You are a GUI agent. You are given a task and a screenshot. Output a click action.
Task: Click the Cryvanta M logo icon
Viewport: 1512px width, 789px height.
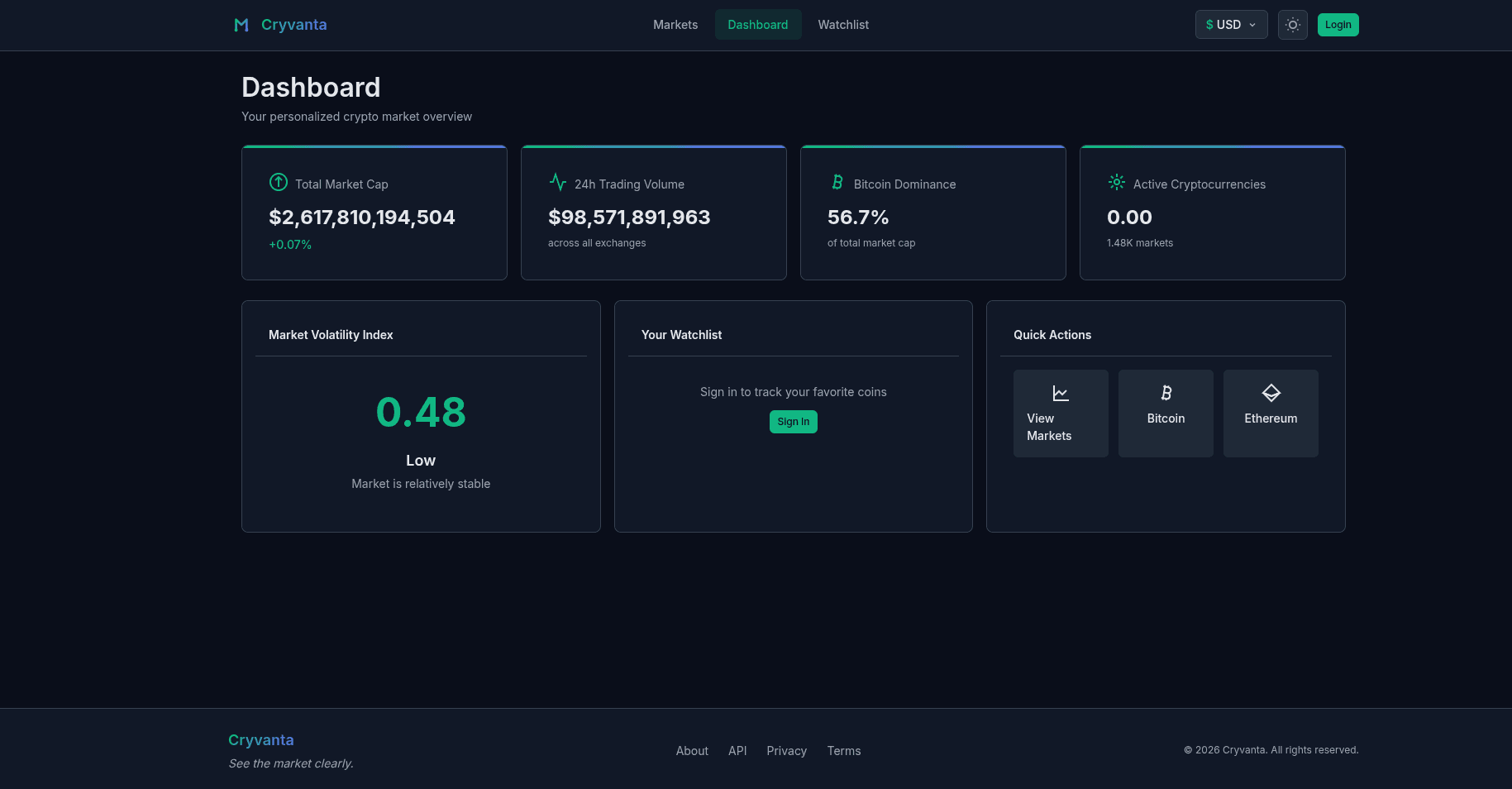click(x=241, y=25)
